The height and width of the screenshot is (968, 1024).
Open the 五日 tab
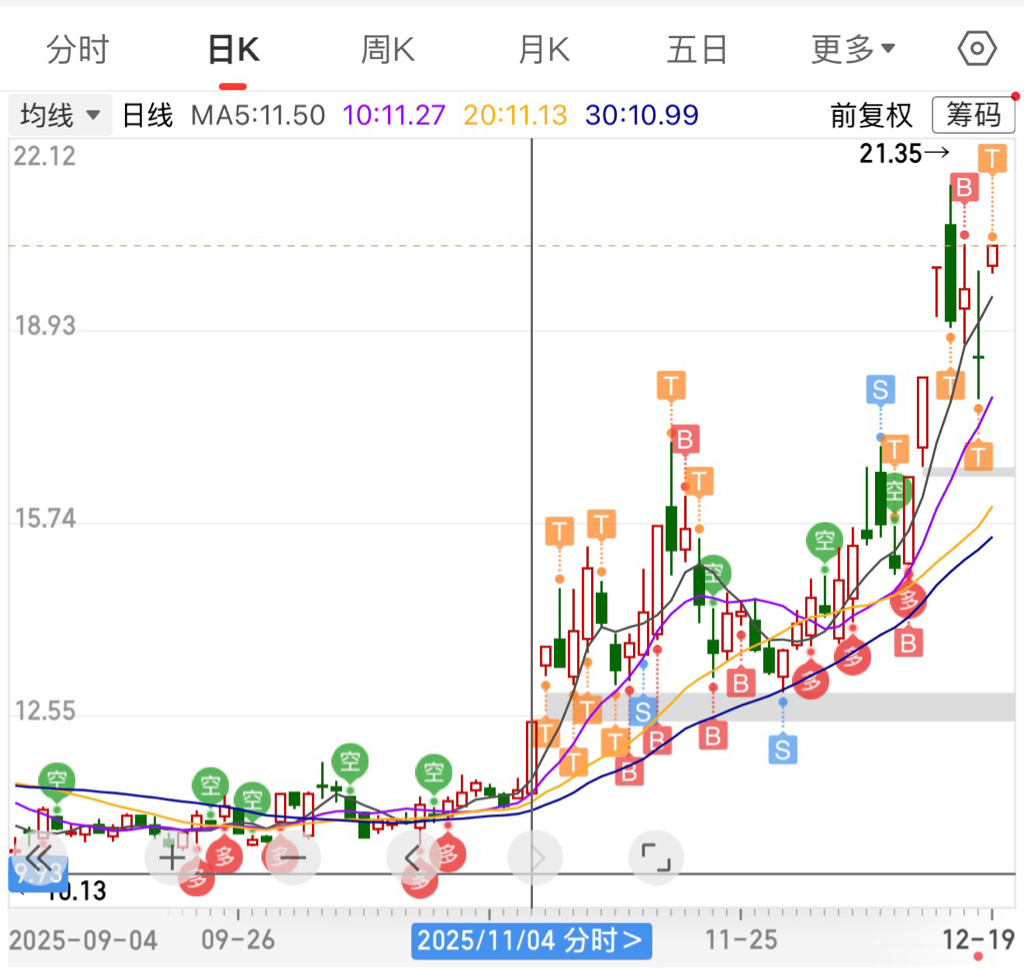[x=697, y=50]
